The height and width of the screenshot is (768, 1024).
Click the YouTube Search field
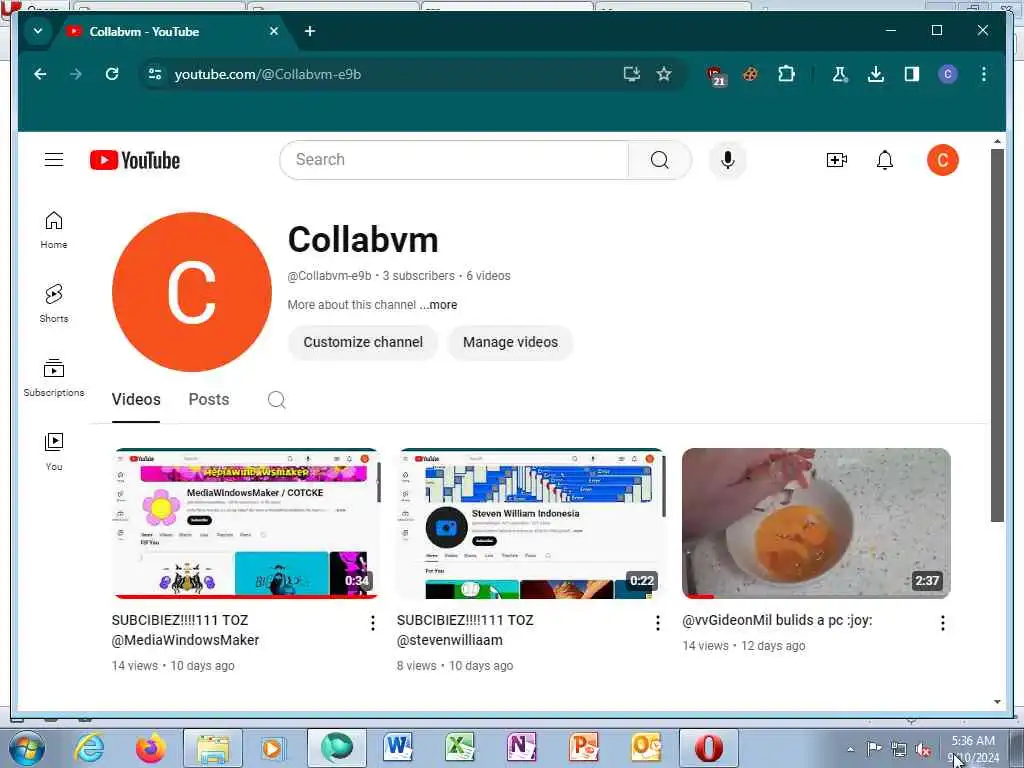pyautogui.click(x=454, y=160)
